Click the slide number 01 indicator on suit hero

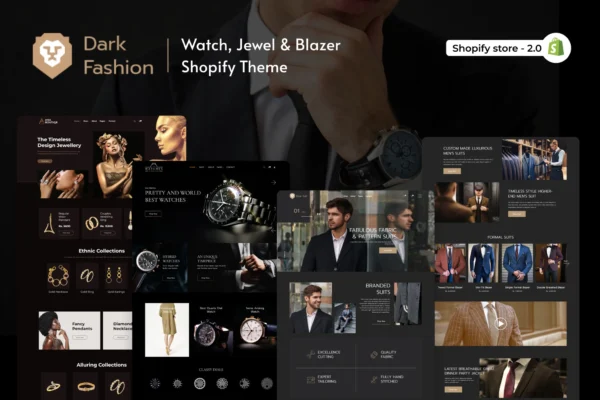[297, 211]
